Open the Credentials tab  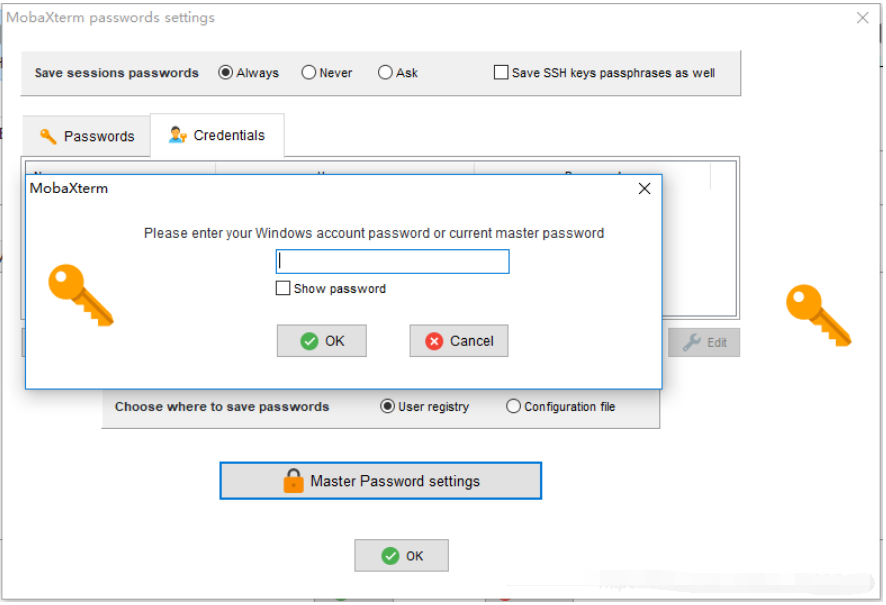[x=217, y=135]
